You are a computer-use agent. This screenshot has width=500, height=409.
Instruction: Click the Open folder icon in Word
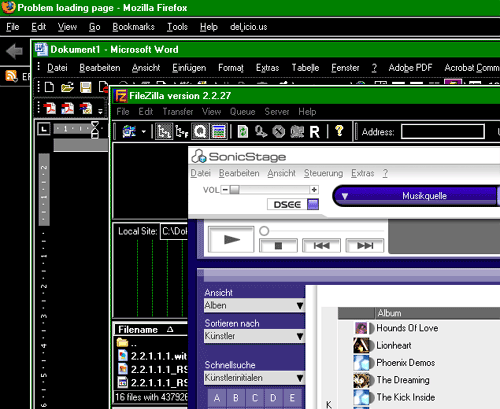tap(67, 87)
